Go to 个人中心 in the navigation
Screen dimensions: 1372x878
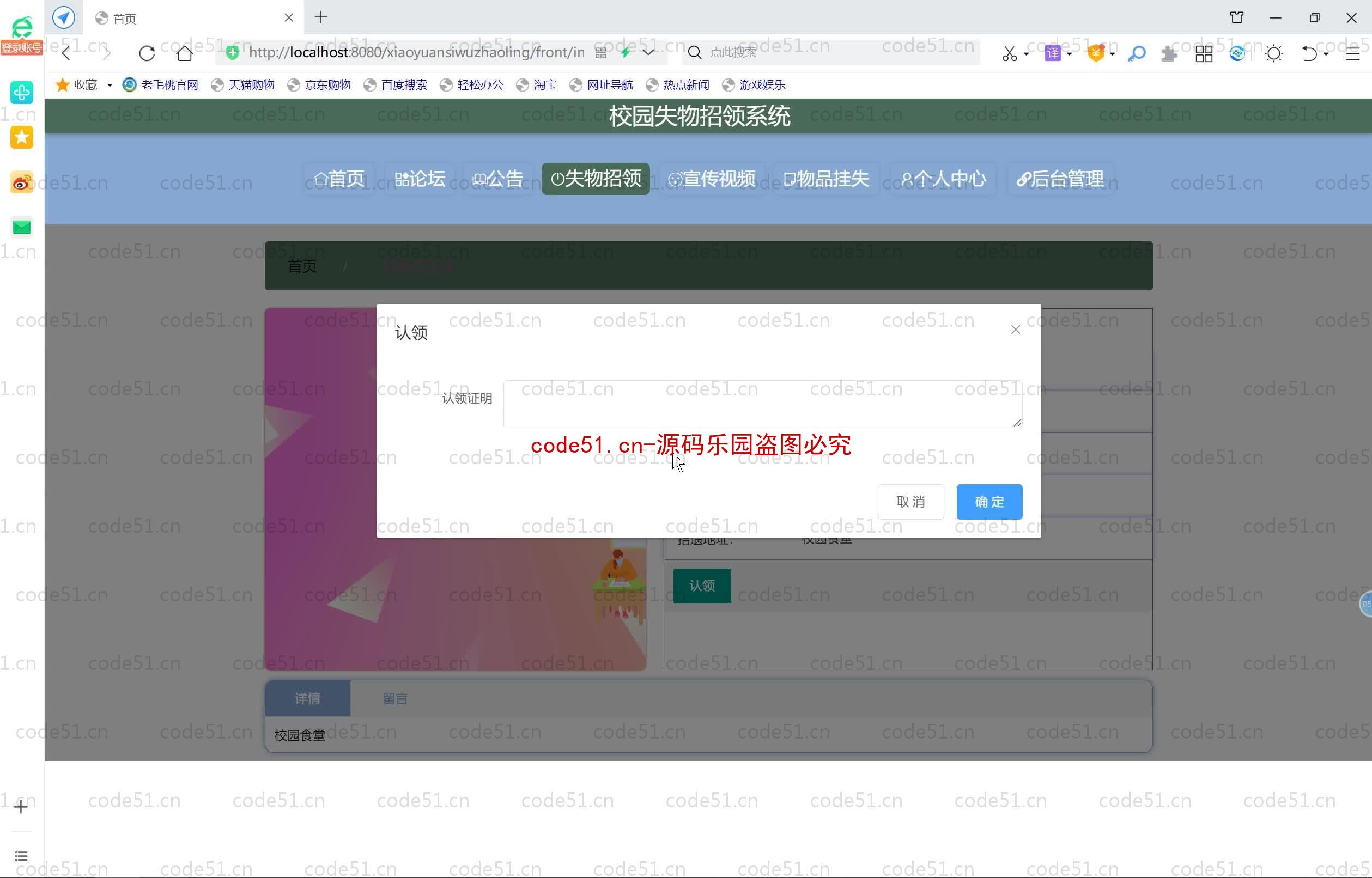click(944, 179)
